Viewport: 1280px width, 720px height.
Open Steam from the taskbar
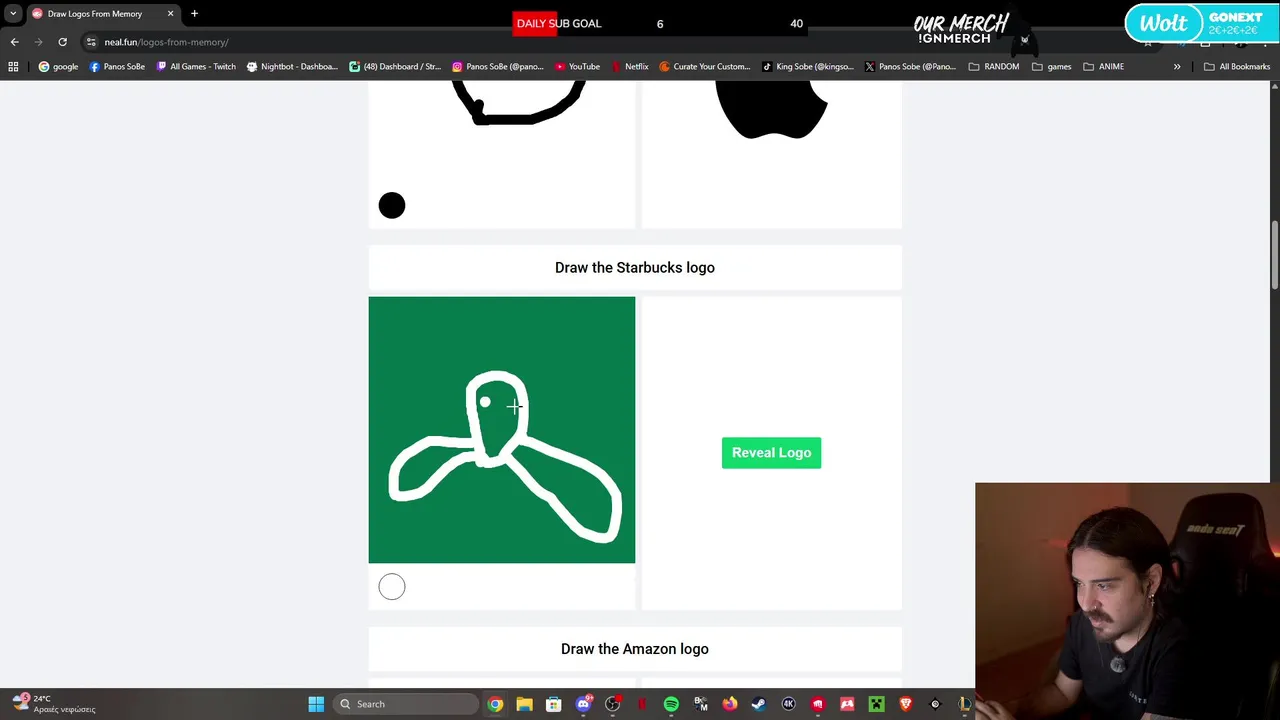click(x=759, y=704)
